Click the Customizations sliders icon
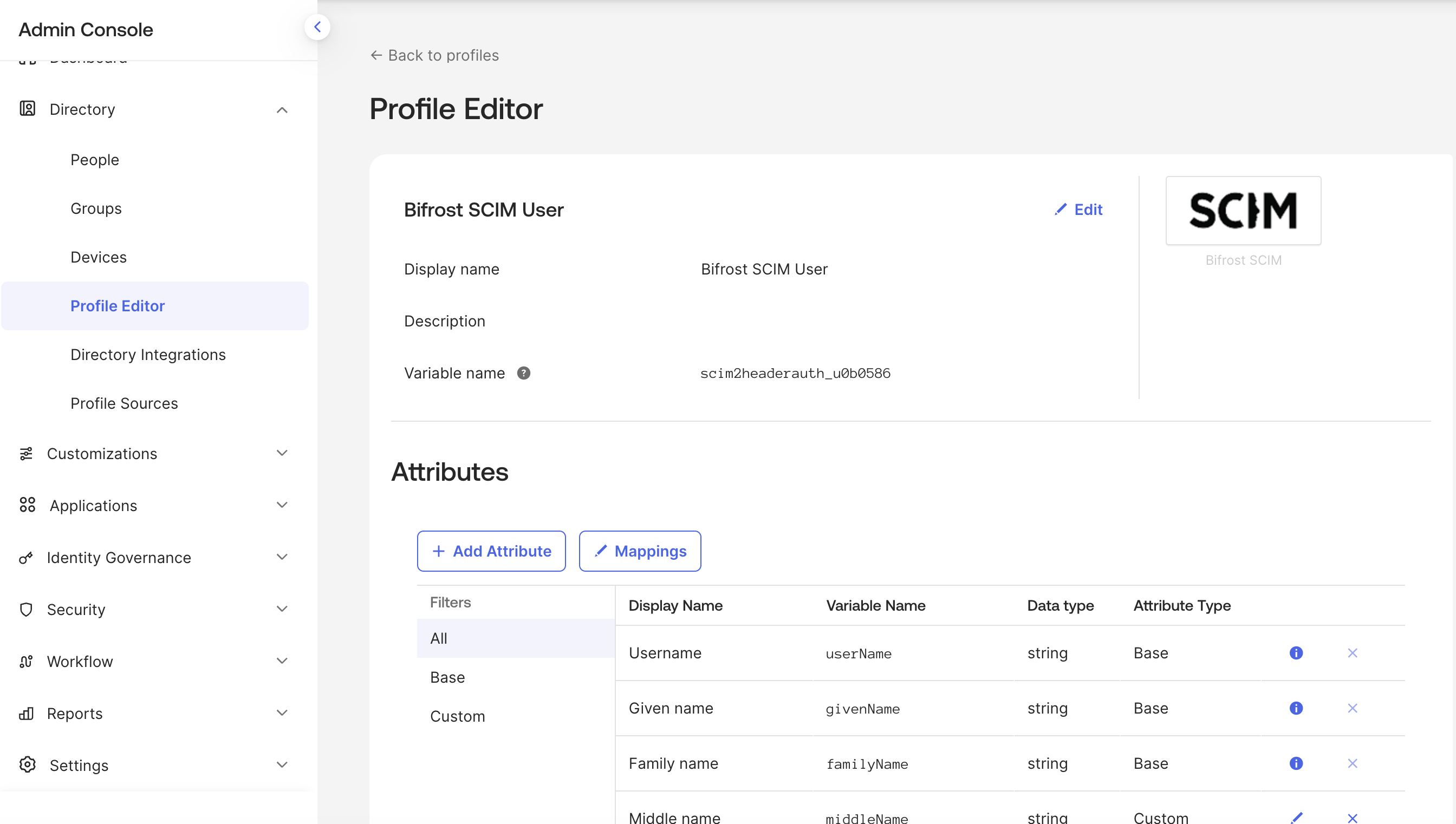The height and width of the screenshot is (824, 1456). (26, 453)
